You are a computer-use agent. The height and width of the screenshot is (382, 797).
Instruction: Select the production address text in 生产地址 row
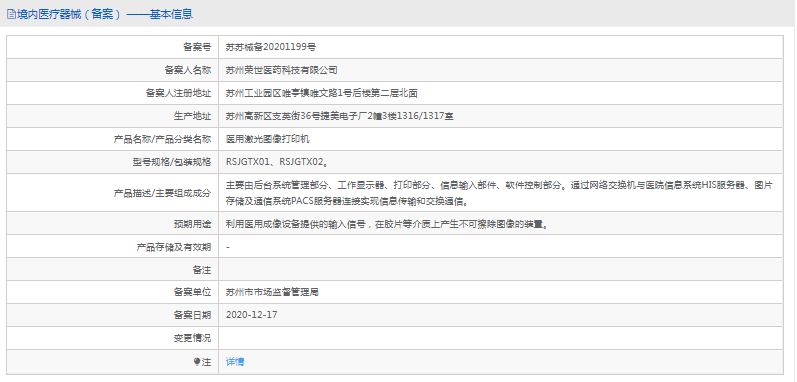340,116
